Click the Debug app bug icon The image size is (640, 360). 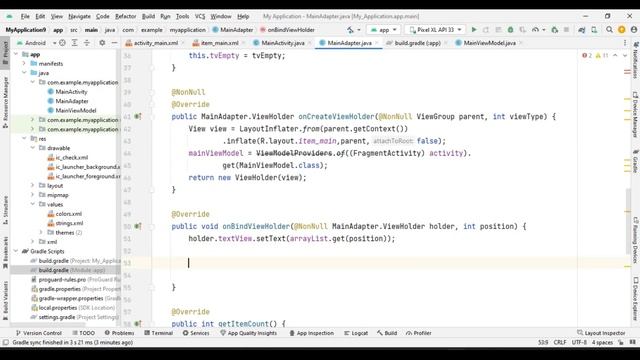[510, 30]
